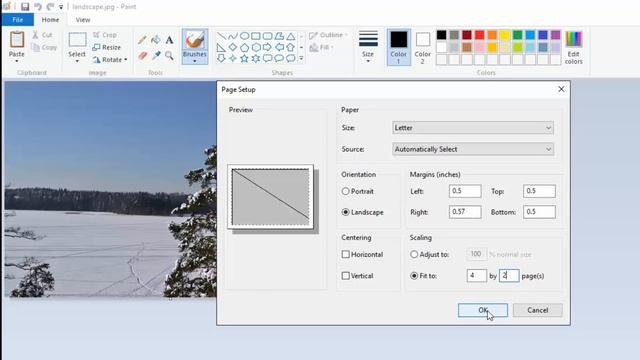640x360 pixels.
Task: Click the Redo arrow in title bar
Action: pyautogui.click(x=50, y=7)
